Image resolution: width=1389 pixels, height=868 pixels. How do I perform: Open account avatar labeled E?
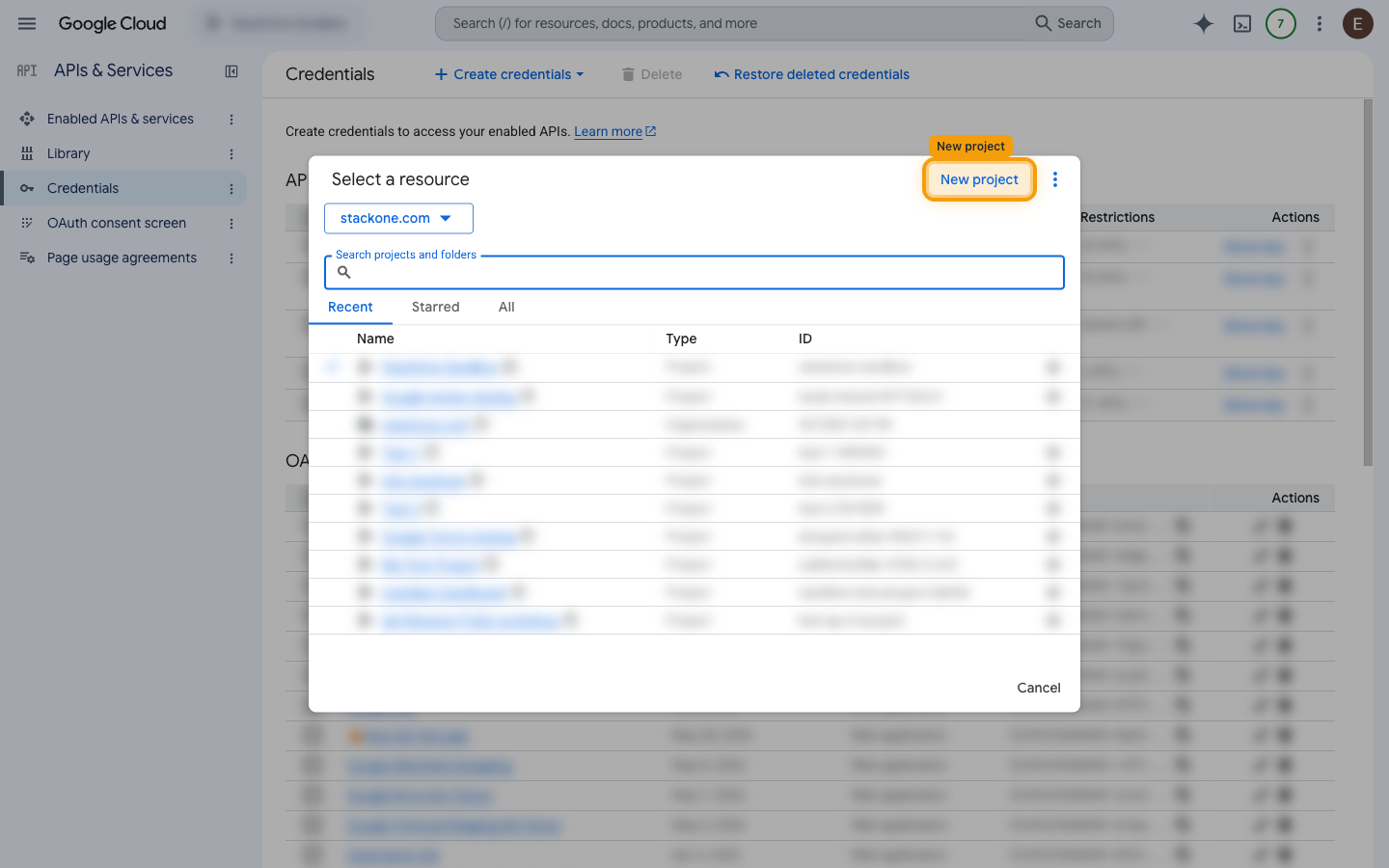[x=1358, y=23]
